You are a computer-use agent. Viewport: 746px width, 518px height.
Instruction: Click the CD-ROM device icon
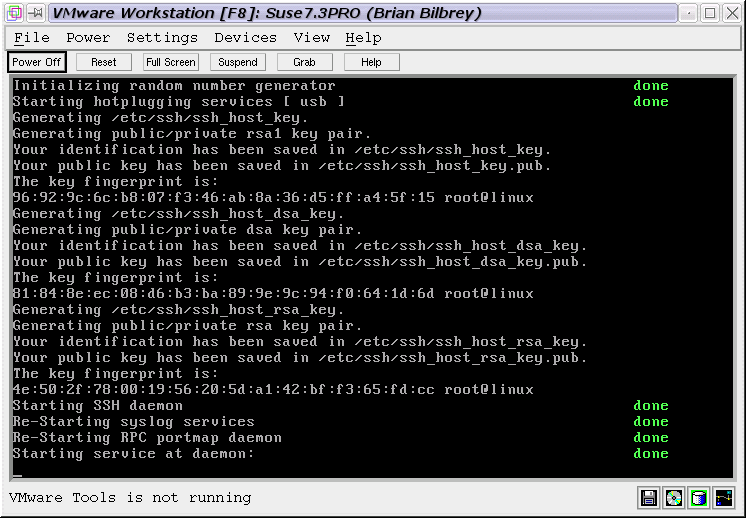[x=674, y=498]
